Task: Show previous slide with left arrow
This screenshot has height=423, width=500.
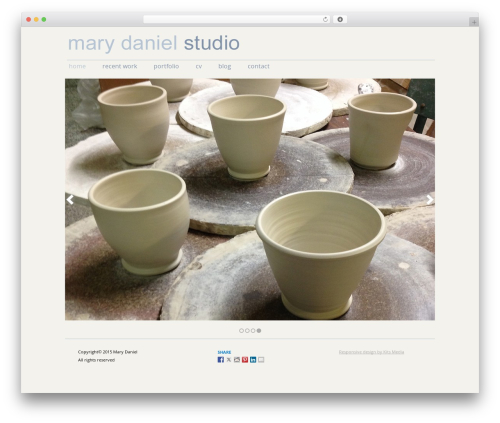Action: click(70, 200)
